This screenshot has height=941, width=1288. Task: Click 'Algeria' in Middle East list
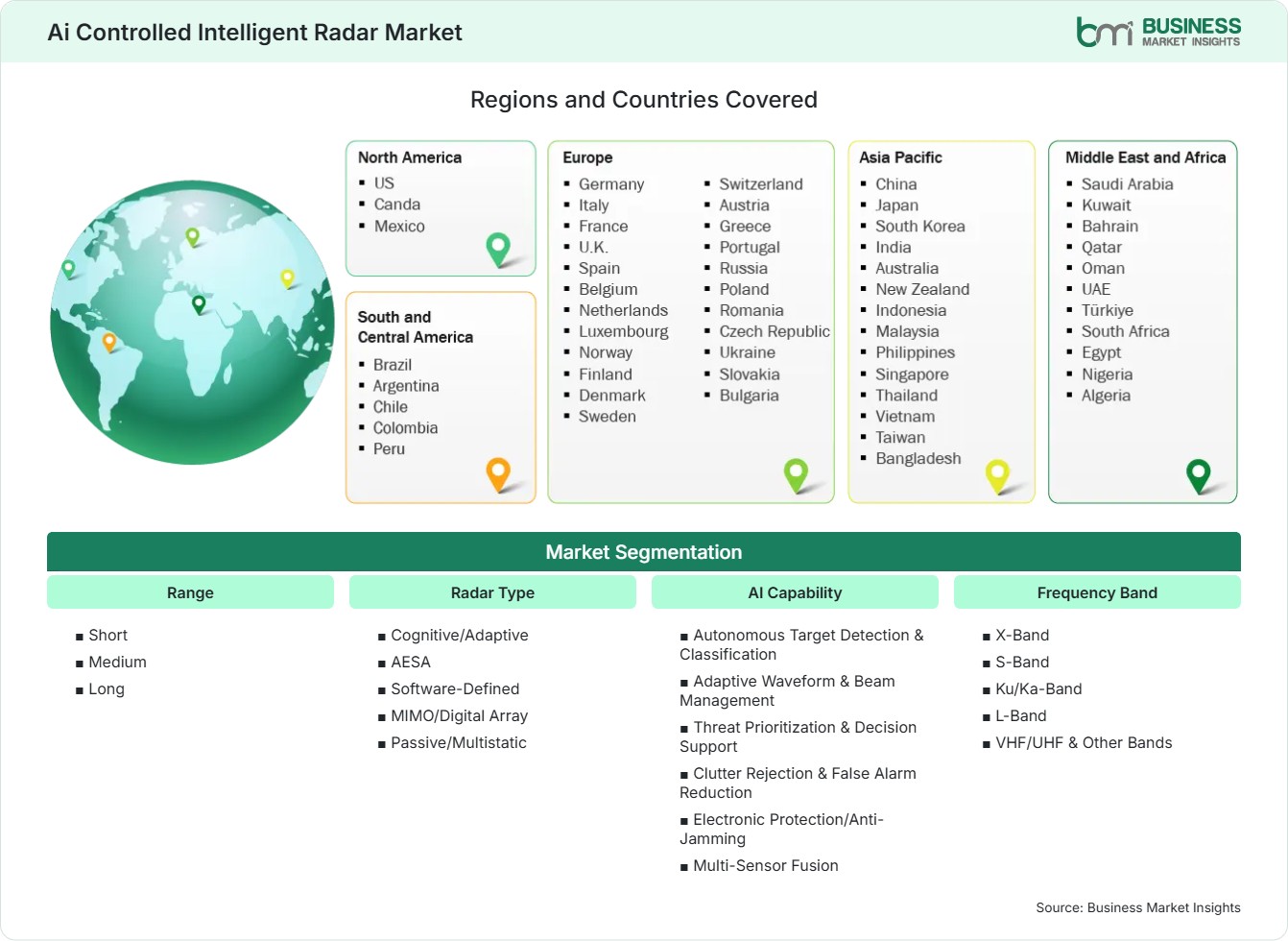point(1107,396)
